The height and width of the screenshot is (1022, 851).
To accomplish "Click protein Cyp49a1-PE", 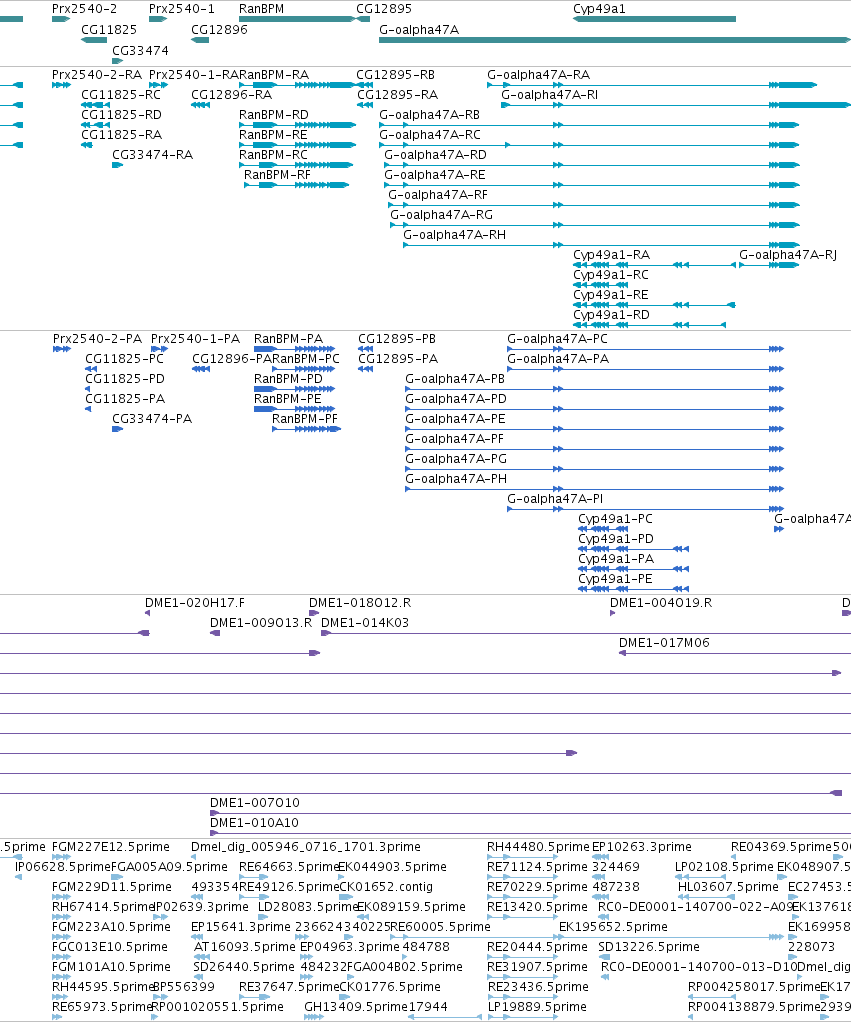I will [x=615, y=579].
